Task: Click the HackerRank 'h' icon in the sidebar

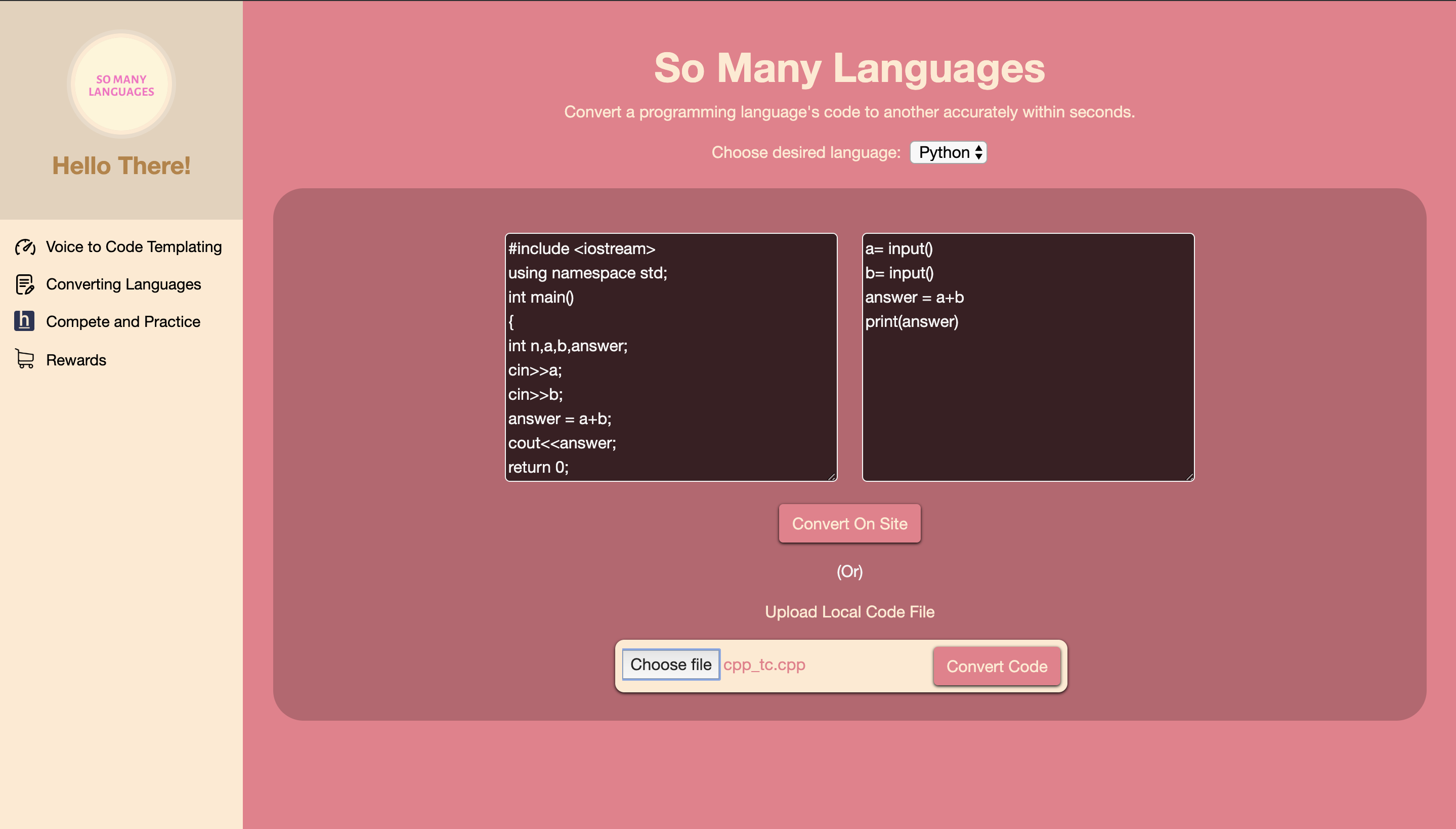Action: pyautogui.click(x=24, y=321)
